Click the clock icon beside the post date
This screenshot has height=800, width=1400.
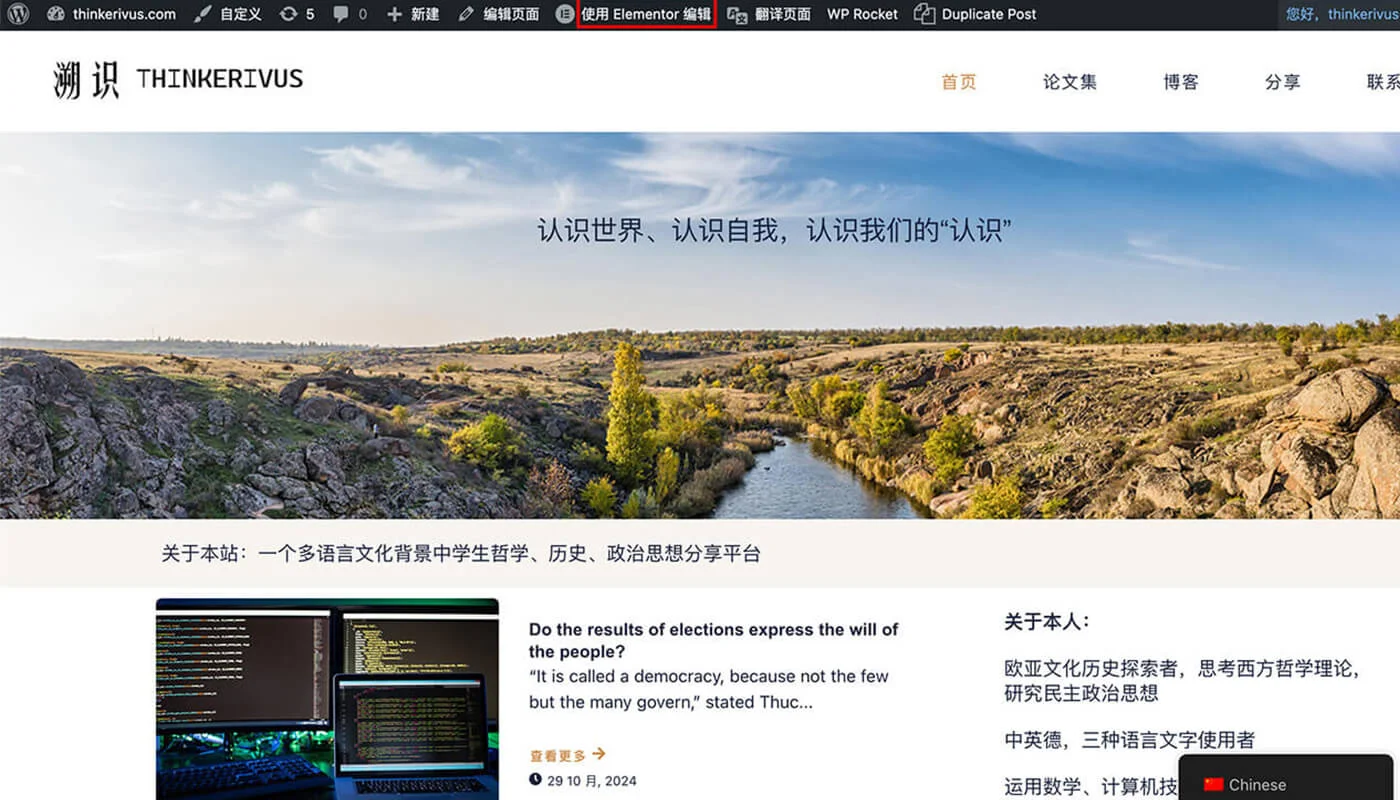pyautogui.click(x=537, y=781)
